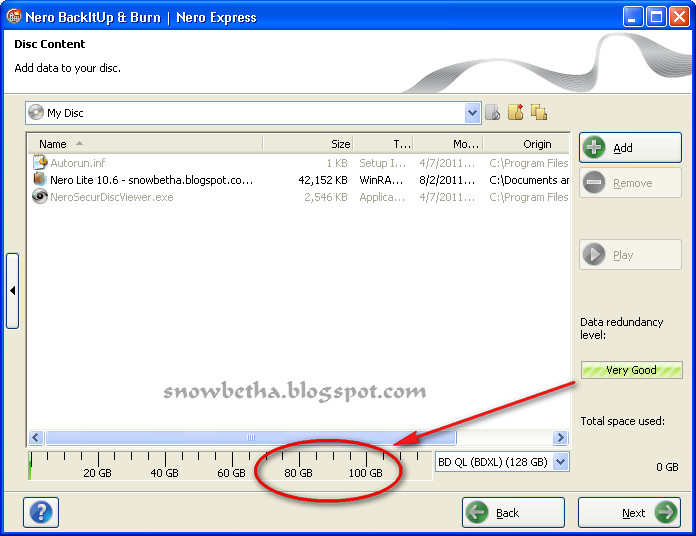Screen dimensions: 696x536
Task: Minimize the Nero Express window
Action: 633,17
